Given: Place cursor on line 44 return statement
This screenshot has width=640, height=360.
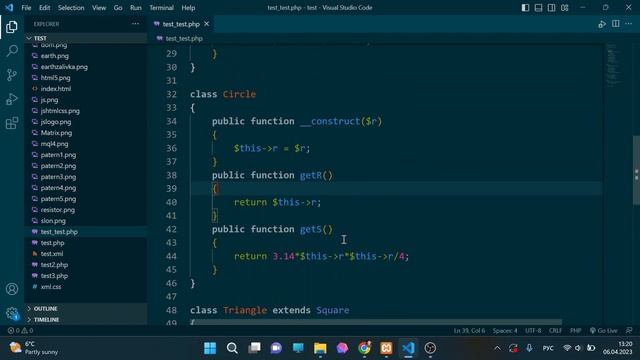Looking at the screenshot, I should [321, 256].
